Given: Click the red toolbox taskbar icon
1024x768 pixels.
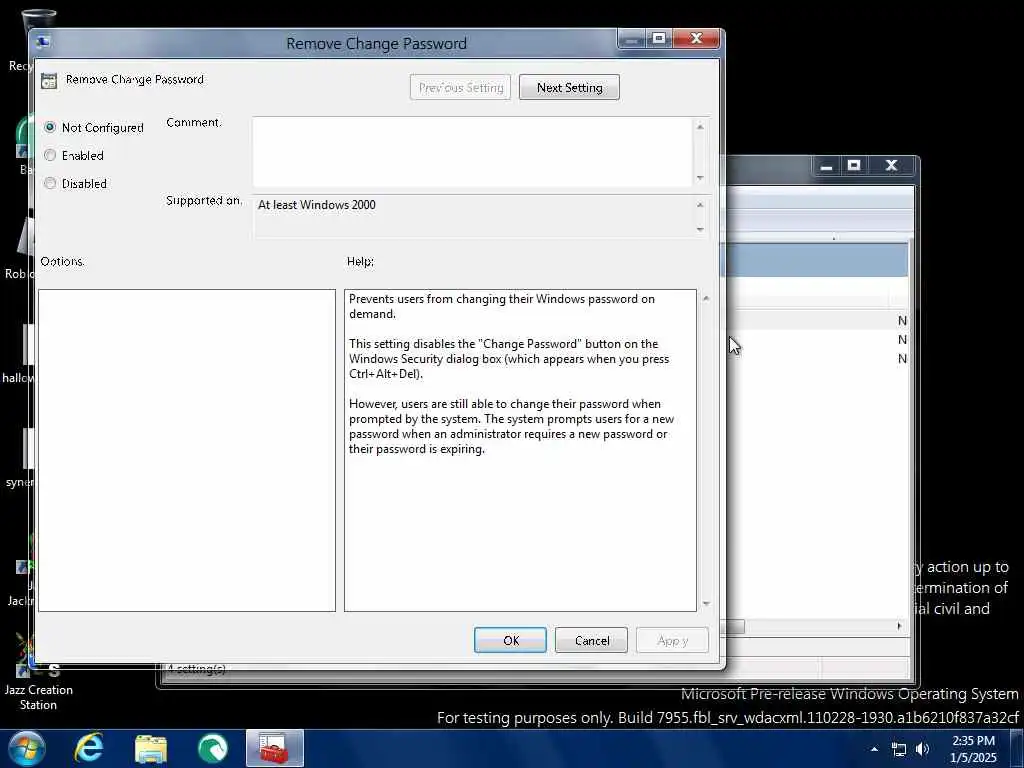Looking at the screenshot, I should click(275, 748).
